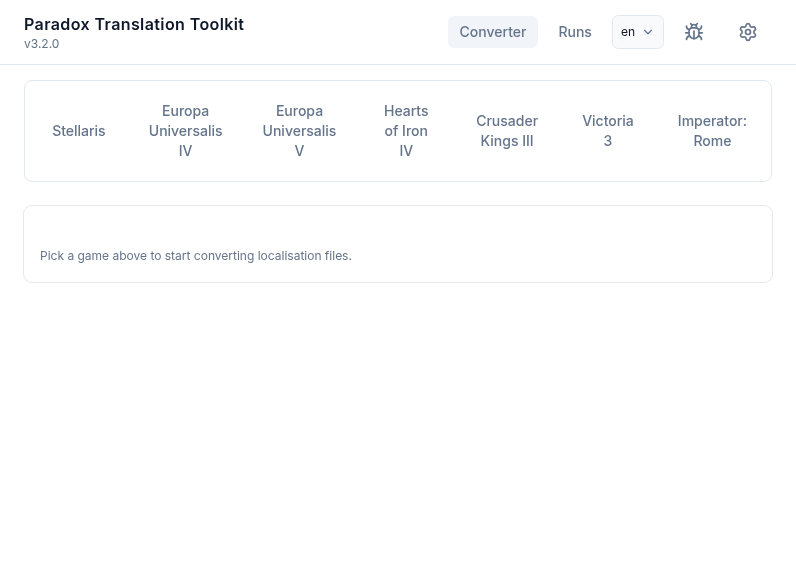Select Victoria 3

(x=608, y=131)
